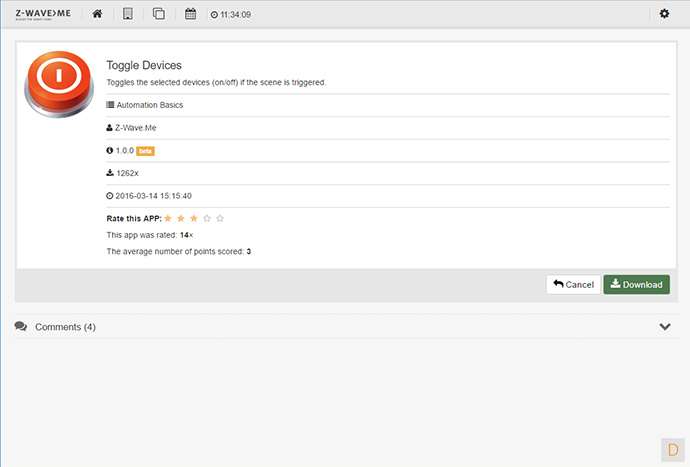Open the settings gear menu

tap(665, 14)
